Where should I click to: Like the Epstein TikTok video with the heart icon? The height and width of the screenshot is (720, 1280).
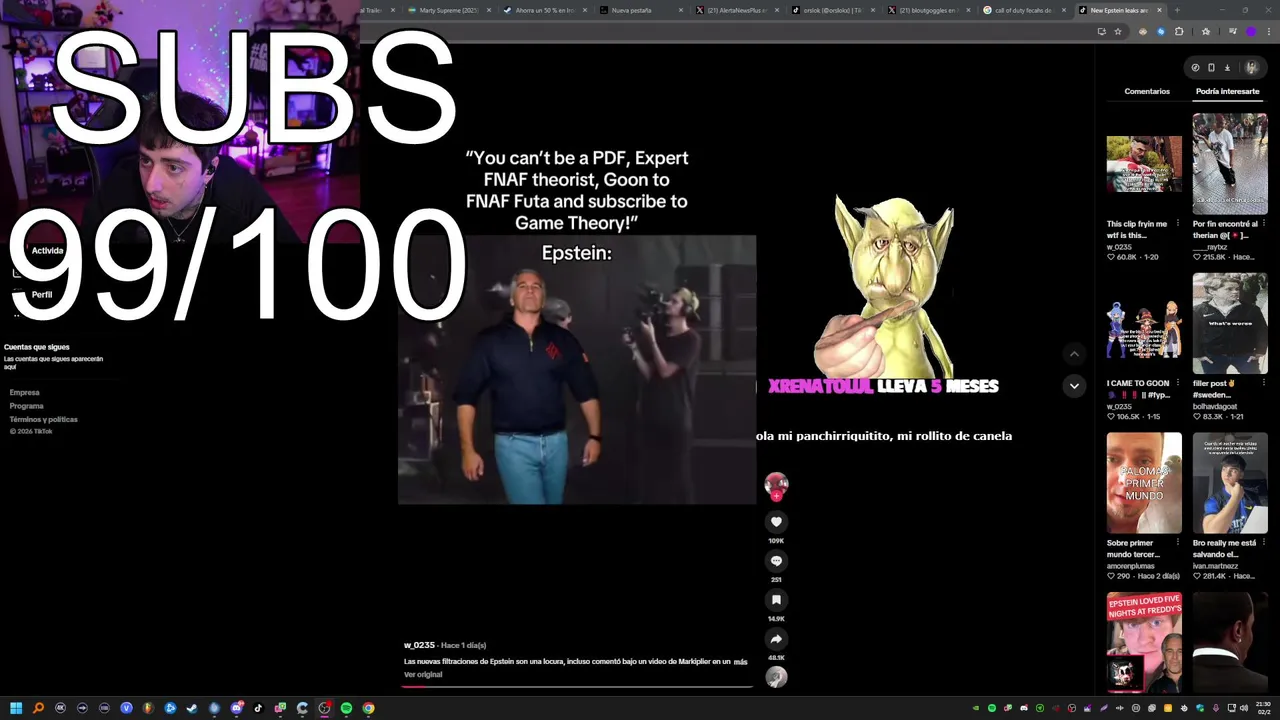[776, 522]
